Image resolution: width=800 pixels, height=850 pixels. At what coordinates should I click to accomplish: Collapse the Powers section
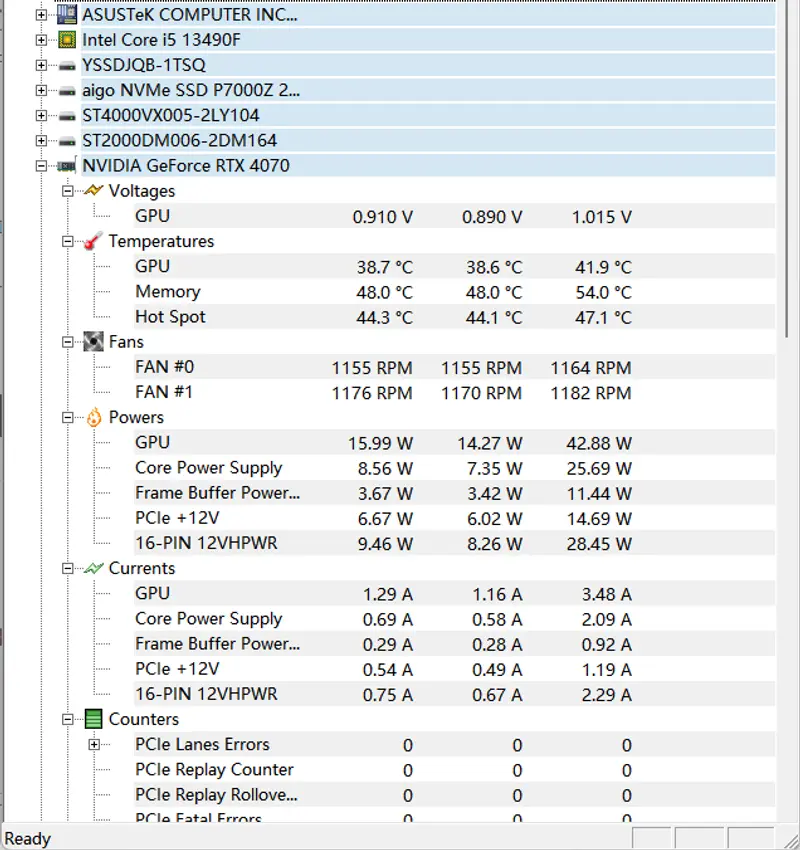(67, 417)
